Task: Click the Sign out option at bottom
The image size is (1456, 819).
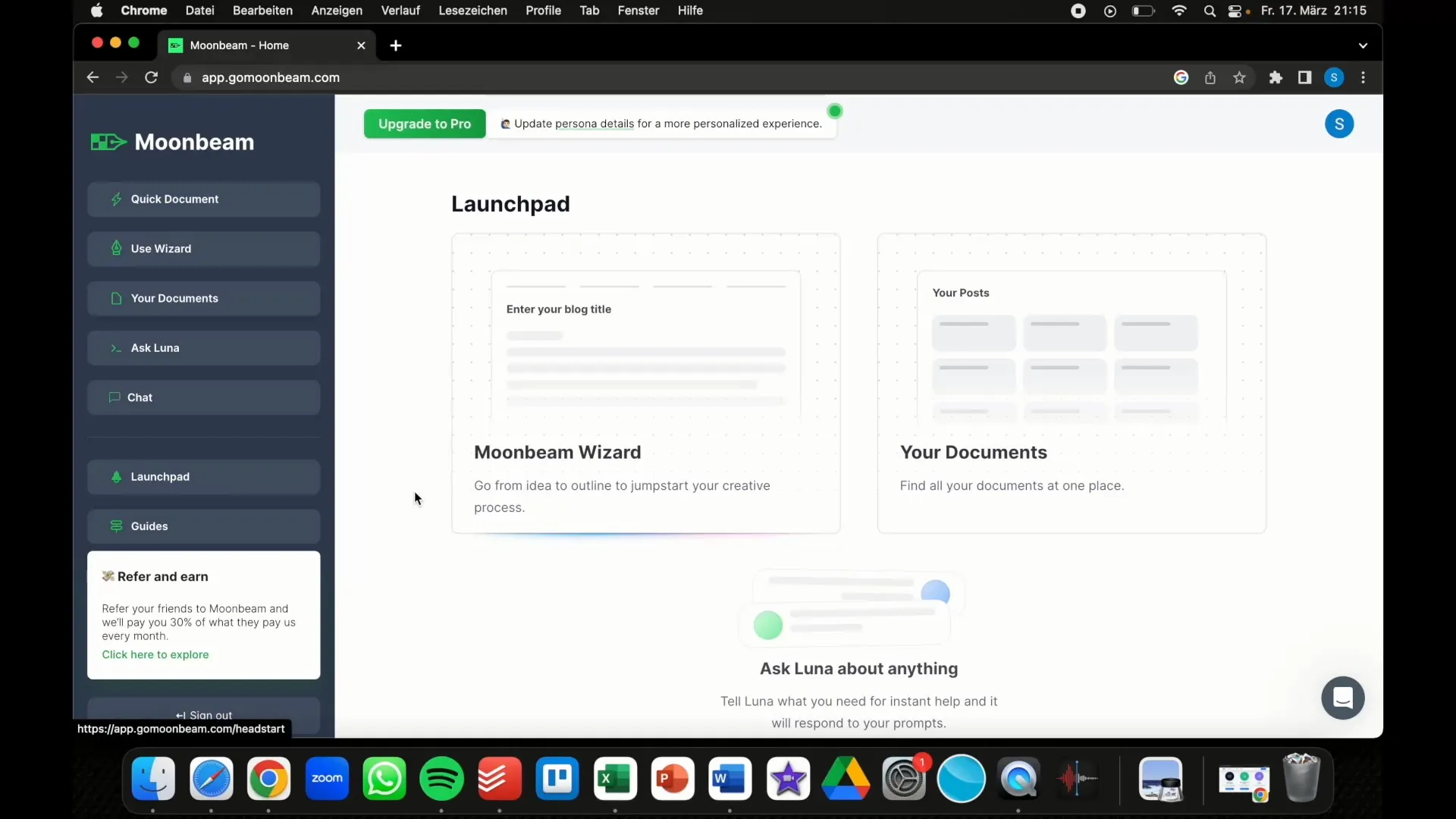Action: click(x=203, y=715)
